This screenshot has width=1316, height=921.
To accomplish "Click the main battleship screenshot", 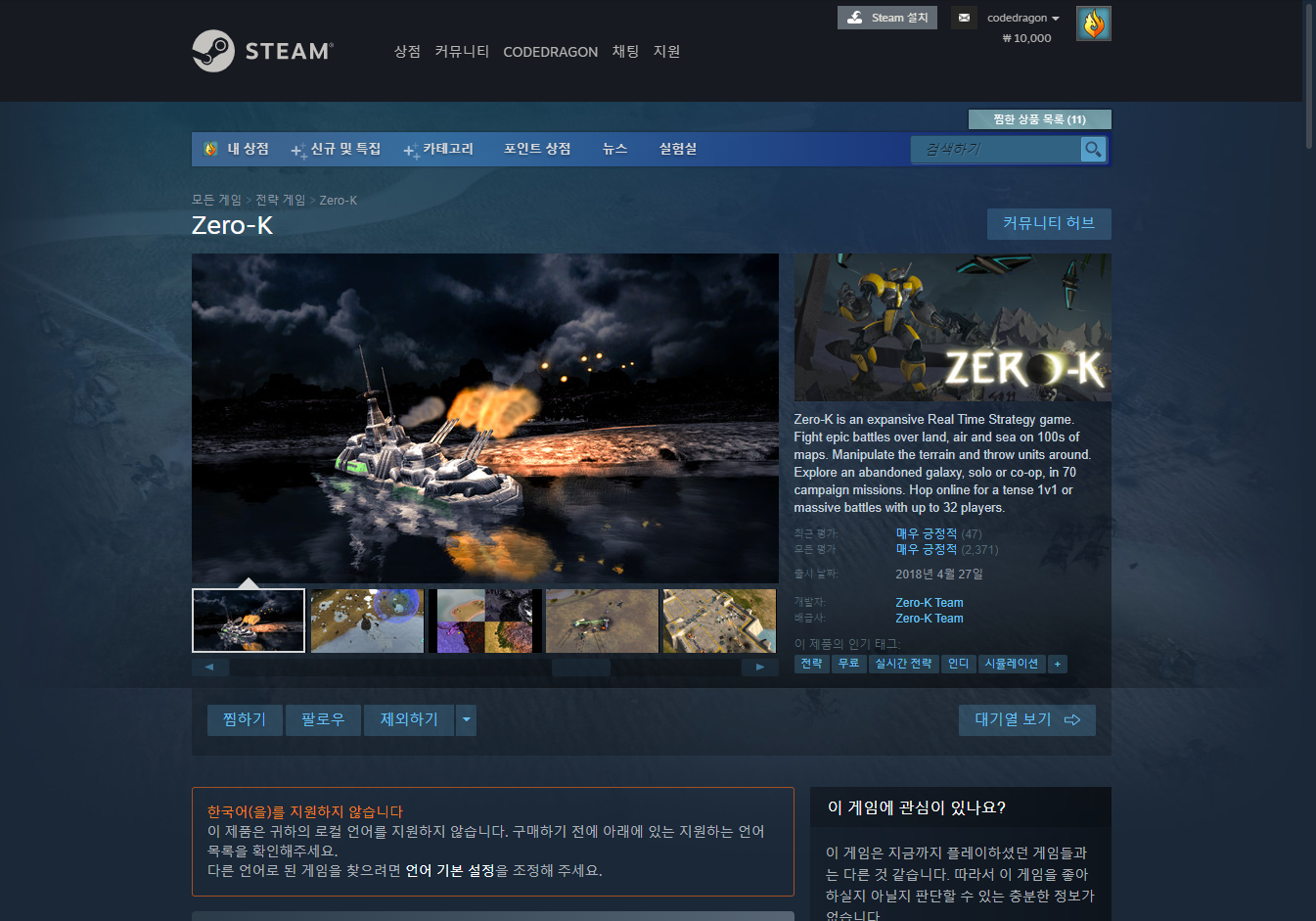I will [x=485, y=419].
